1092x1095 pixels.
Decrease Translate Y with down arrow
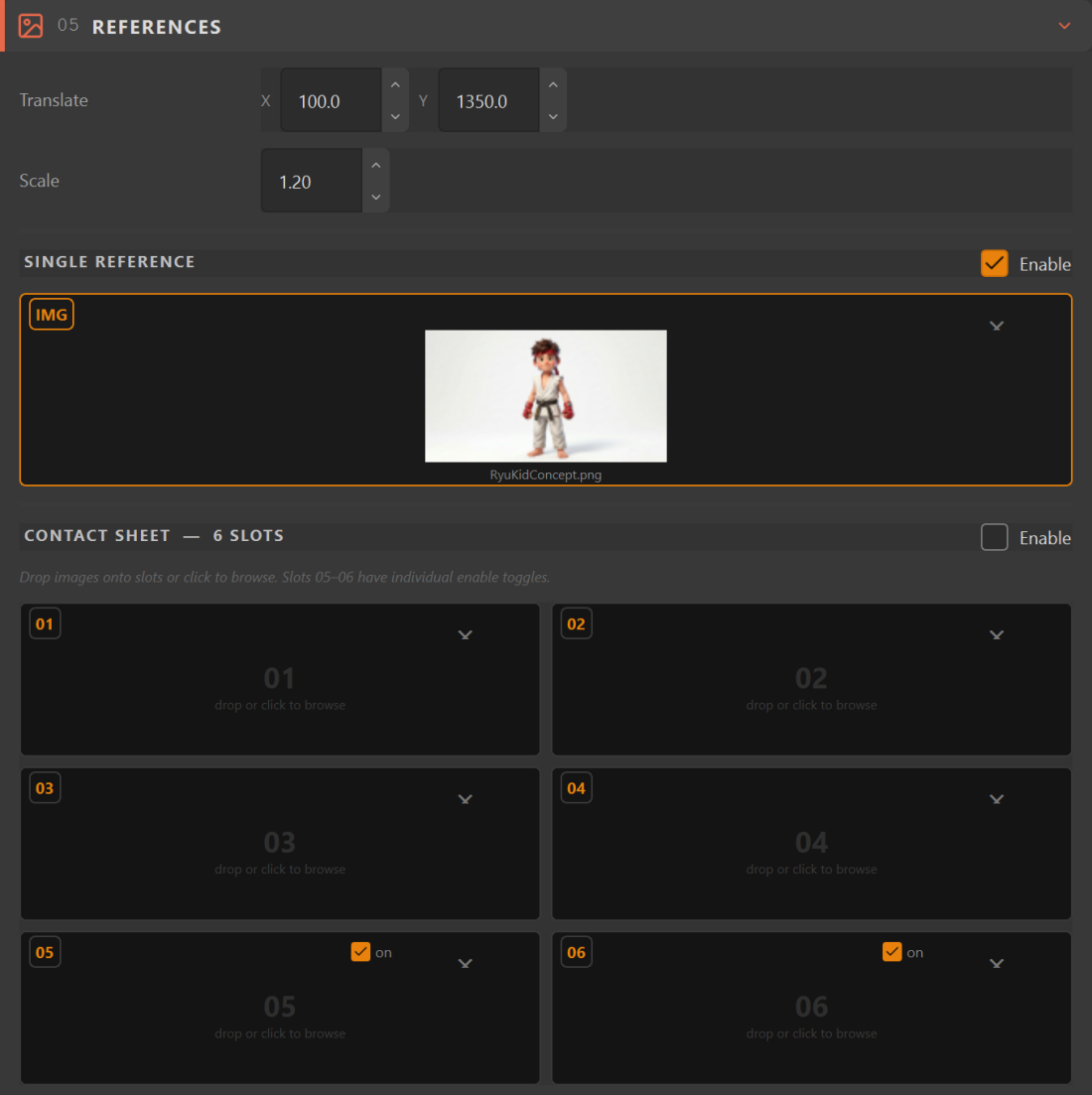[553, 116]
